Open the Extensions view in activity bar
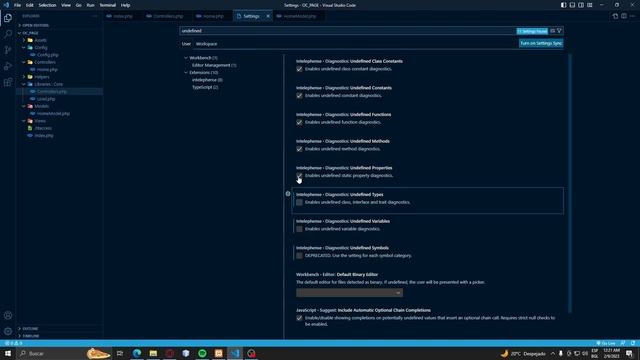 coord(8,82)
